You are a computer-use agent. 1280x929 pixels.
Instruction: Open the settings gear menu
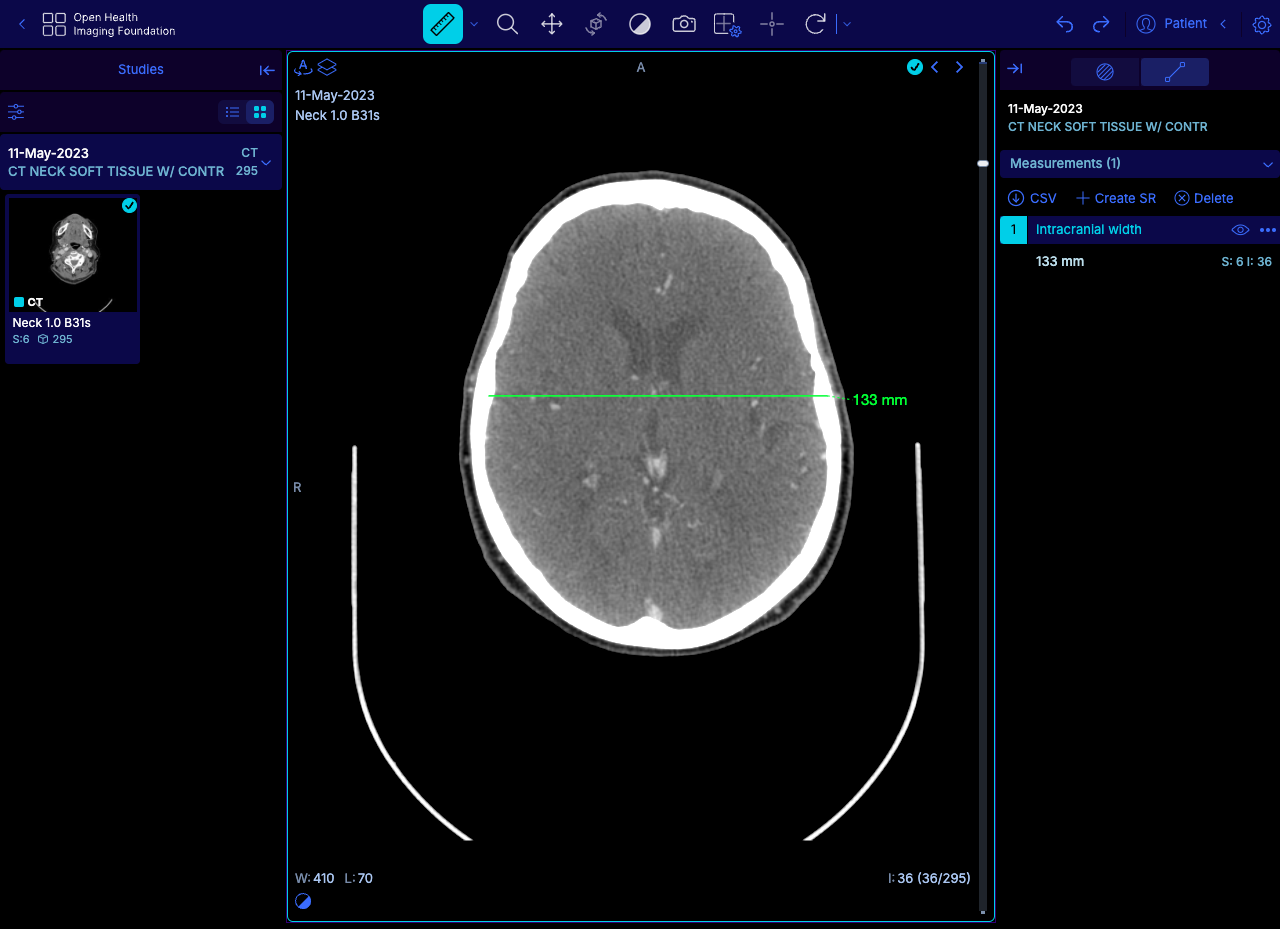point(1262,24)
